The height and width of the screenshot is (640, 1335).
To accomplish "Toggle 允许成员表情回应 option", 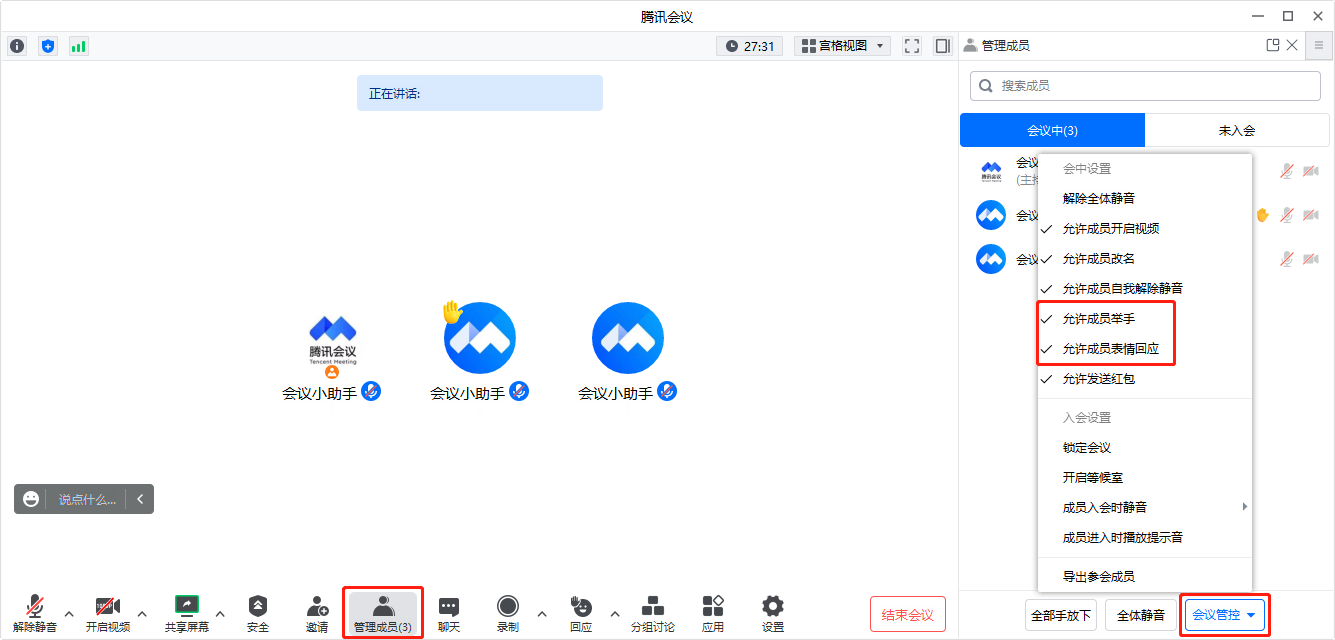I will click(x=1145, y=349).
